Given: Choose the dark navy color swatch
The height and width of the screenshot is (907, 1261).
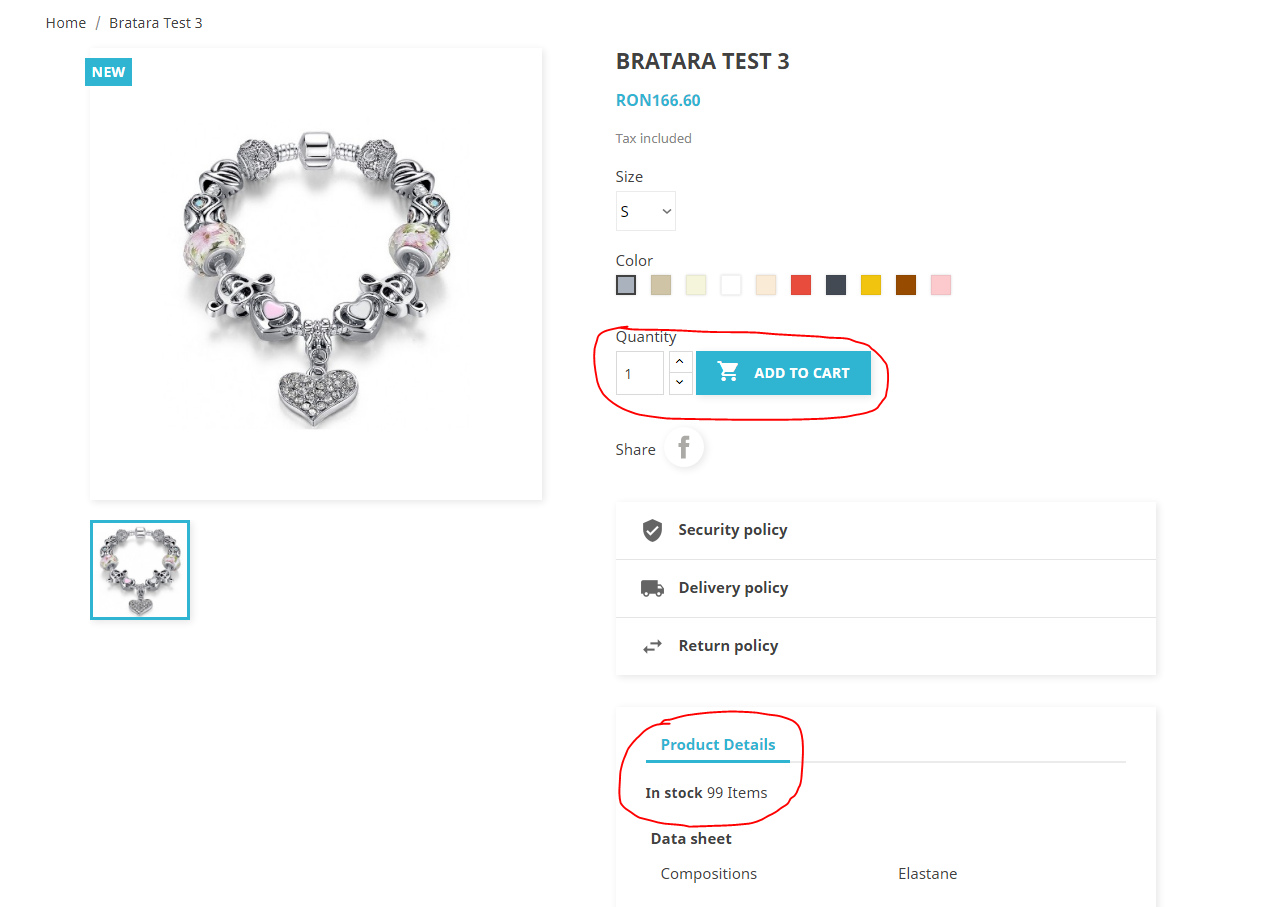Looking at the screenshot, I should tap(836, 285).
